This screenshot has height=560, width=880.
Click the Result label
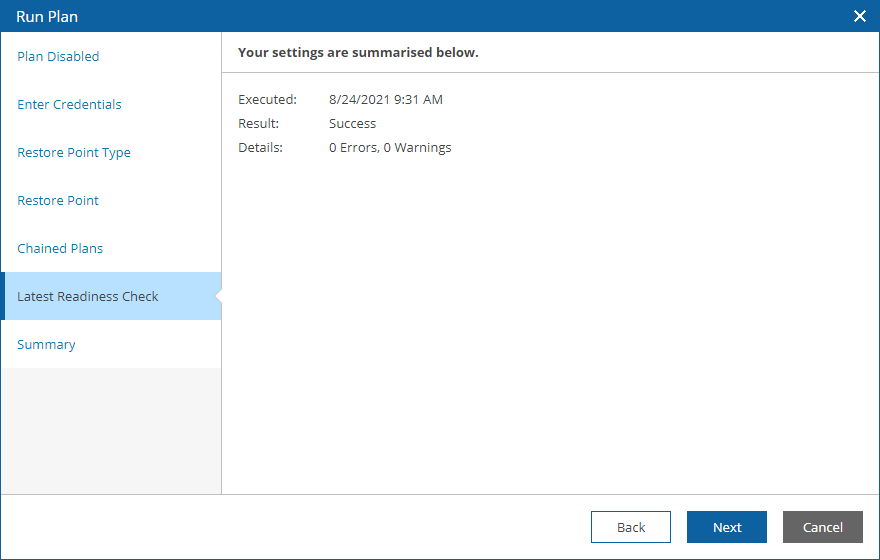click(258, 123)
